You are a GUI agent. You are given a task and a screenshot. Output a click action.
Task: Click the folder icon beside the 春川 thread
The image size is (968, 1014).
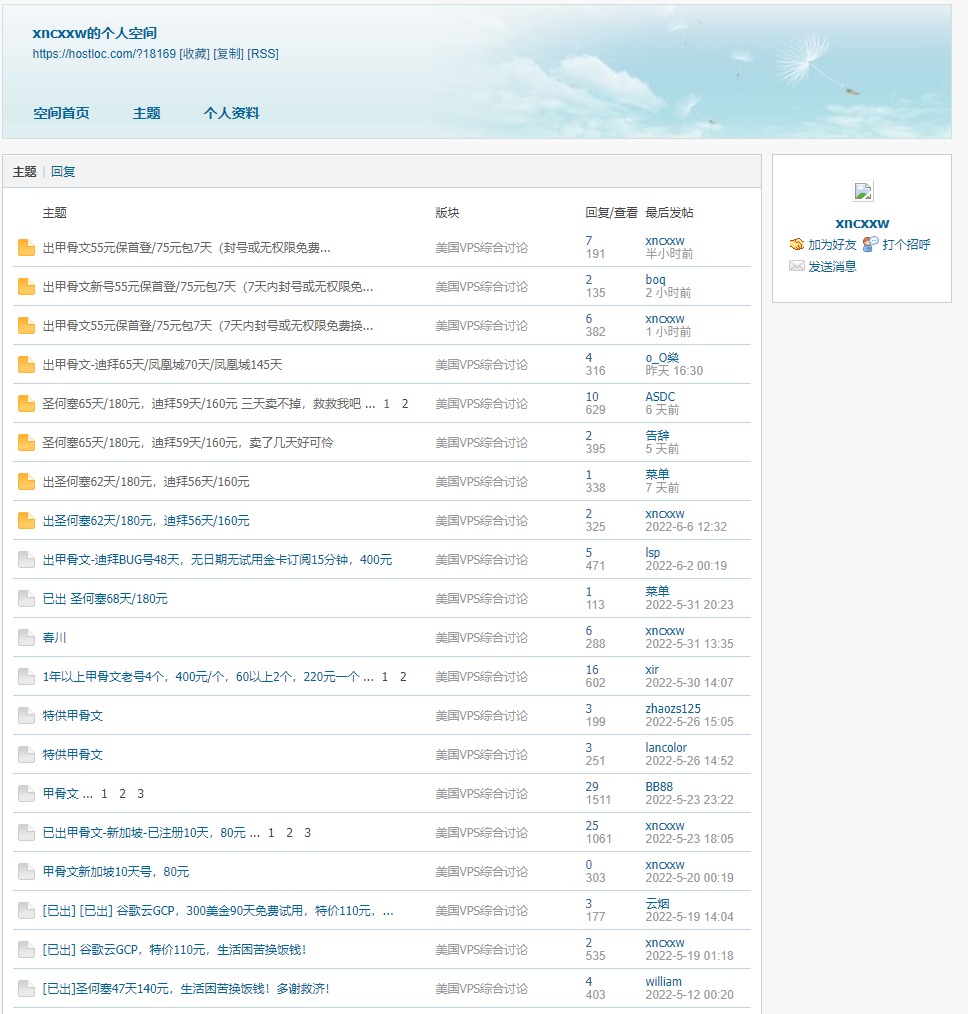pos(25,637)
